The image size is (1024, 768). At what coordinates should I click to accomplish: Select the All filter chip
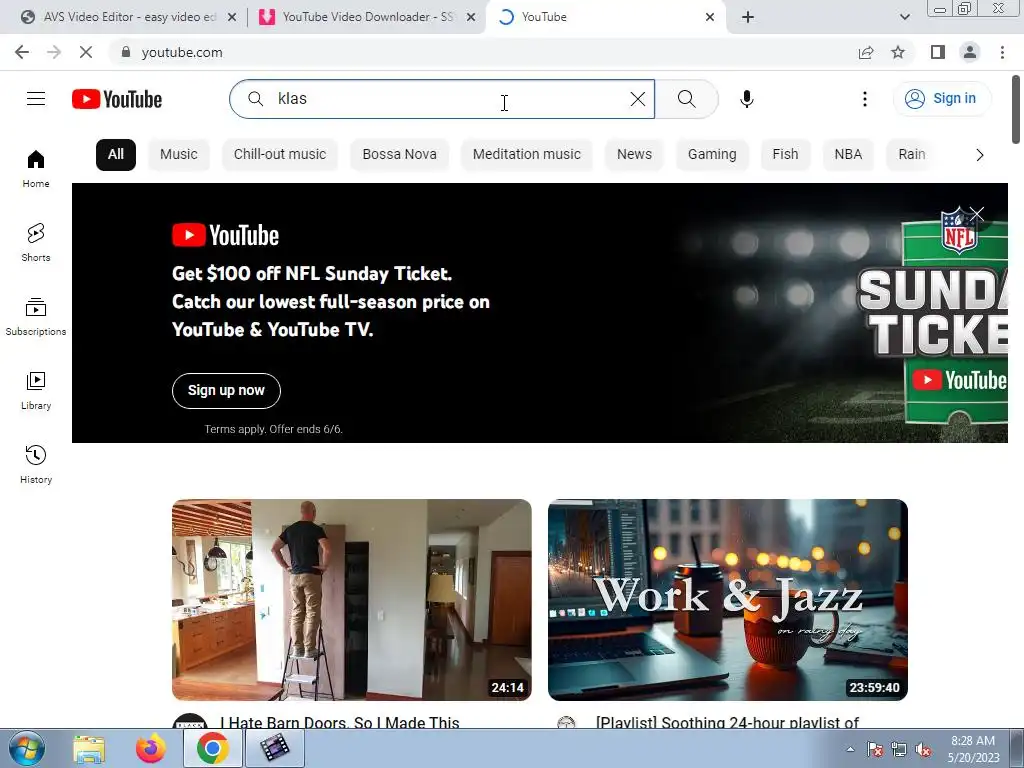(x=116, y=155)
